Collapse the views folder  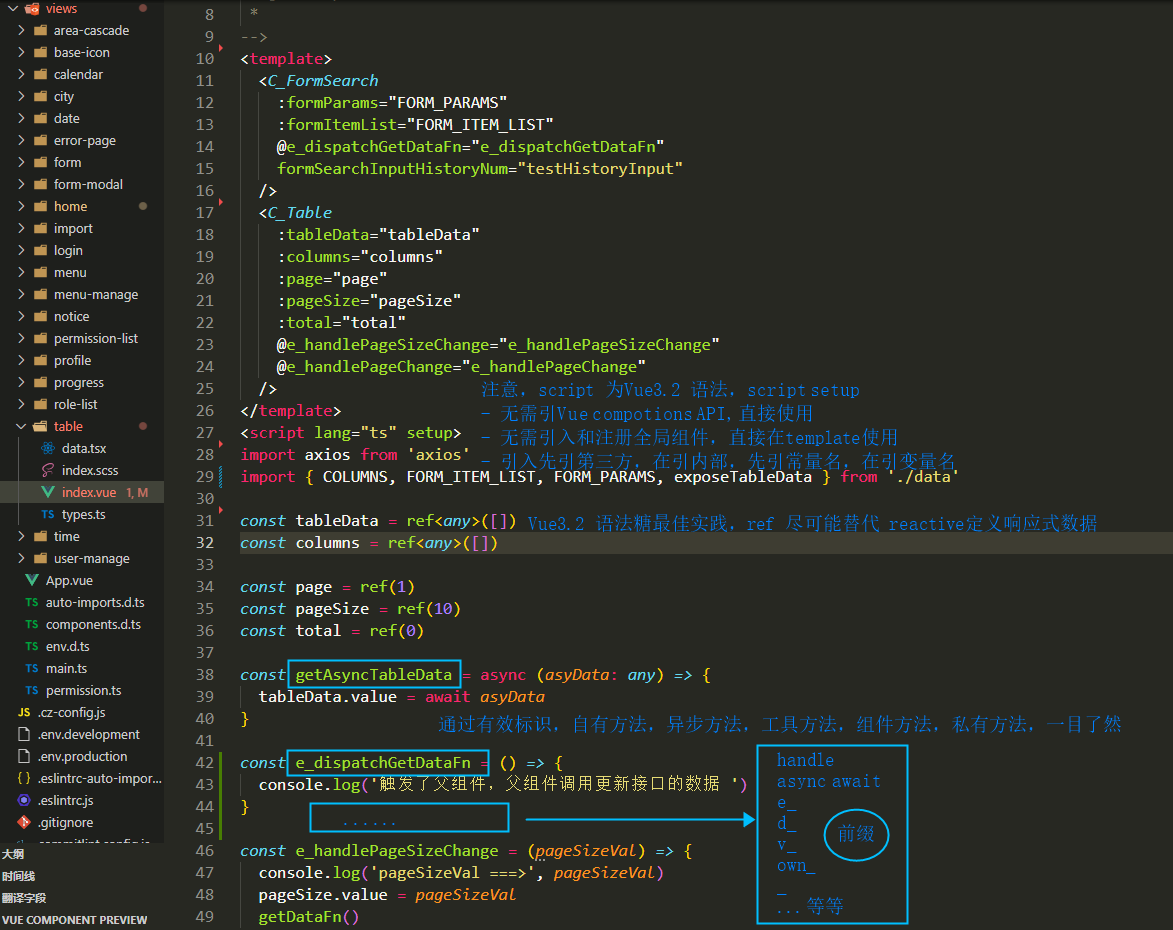pyautogui.click(x=13, y=9)
